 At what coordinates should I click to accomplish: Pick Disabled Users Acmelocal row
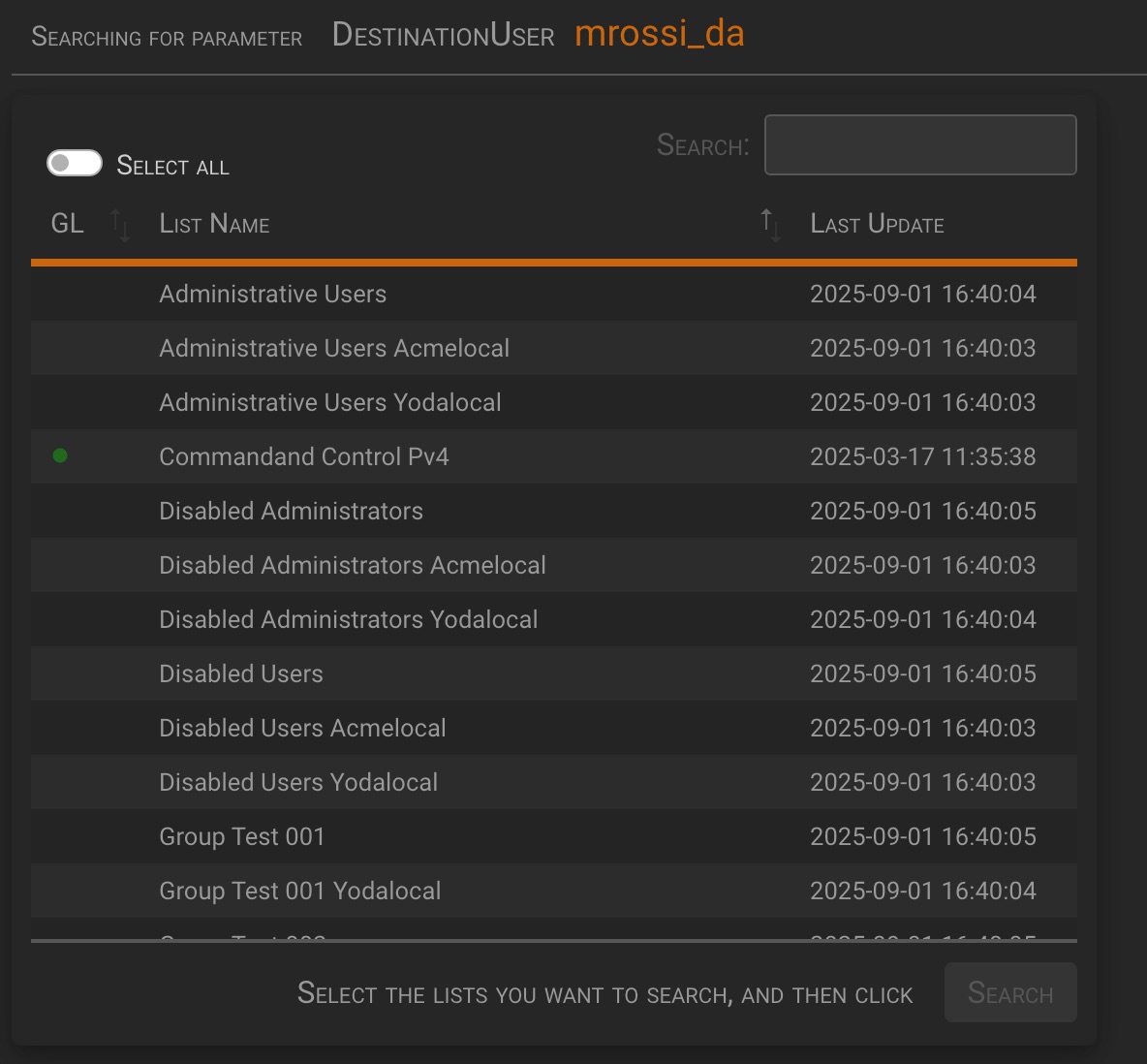tap(302, 728)
